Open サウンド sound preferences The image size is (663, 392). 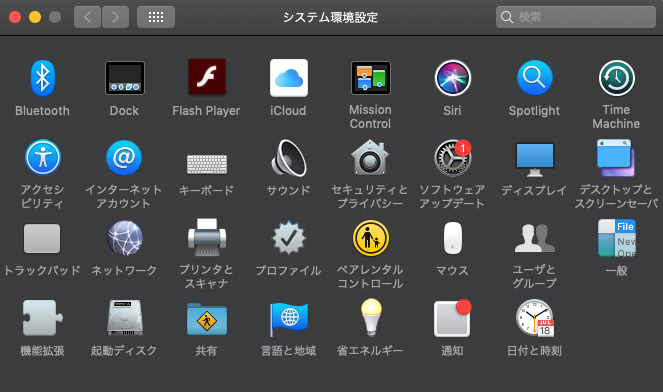pyautogui.click(x=289, y=158)
